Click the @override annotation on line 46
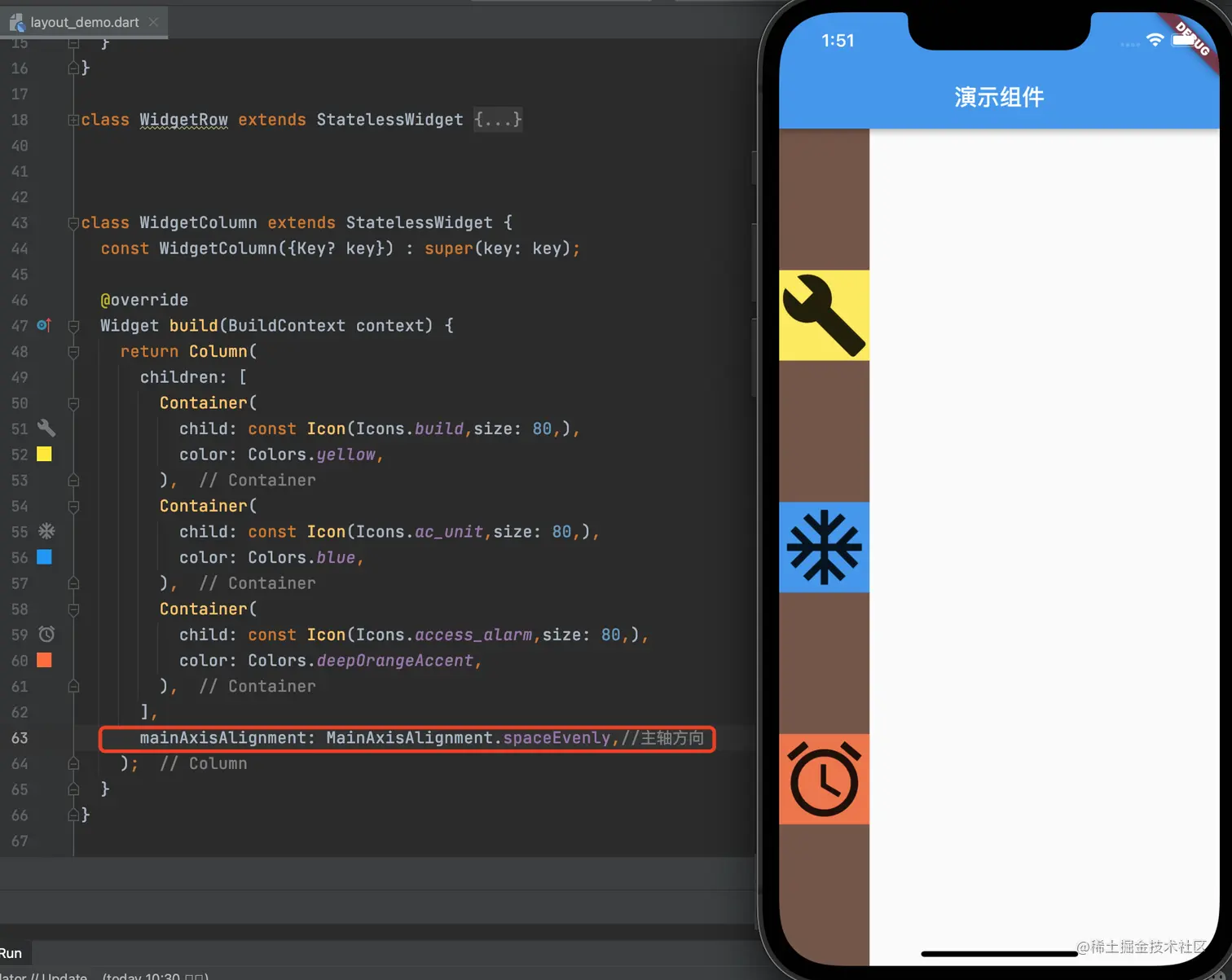This screenshot has width=1232, height=980. click(144, 300)
